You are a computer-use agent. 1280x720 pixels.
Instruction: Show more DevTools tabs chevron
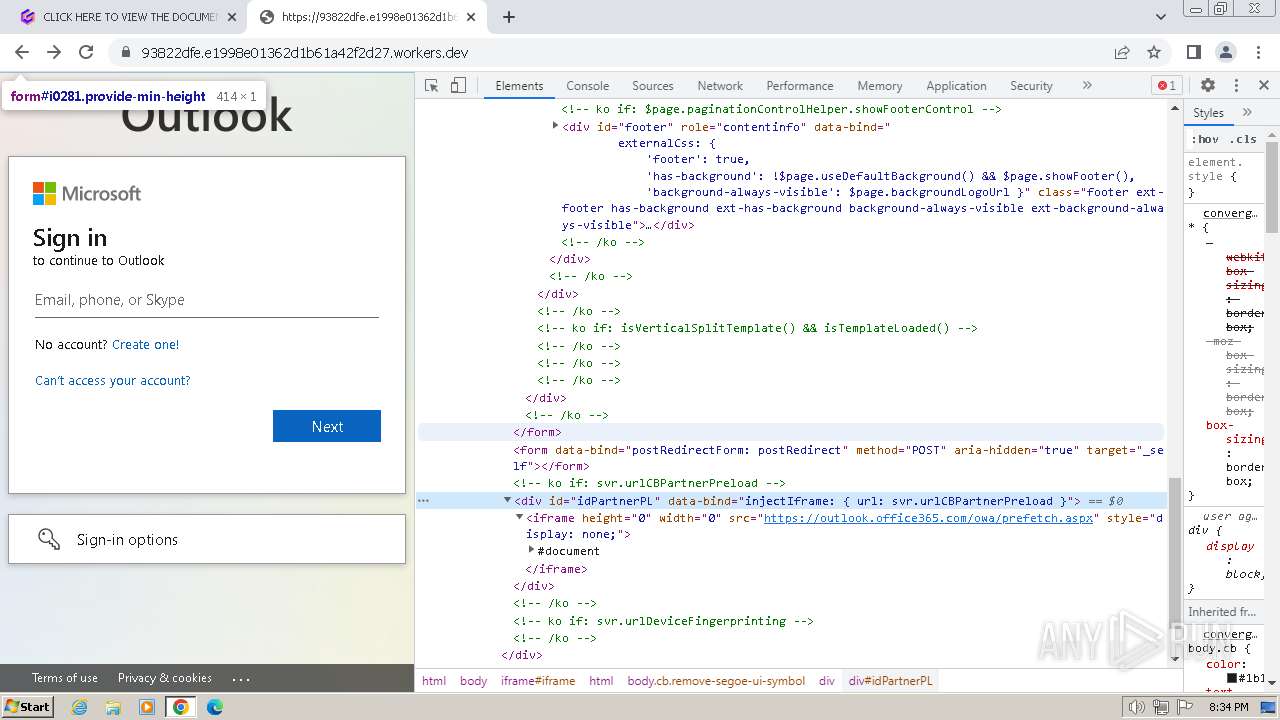[x=1087, y=86]
